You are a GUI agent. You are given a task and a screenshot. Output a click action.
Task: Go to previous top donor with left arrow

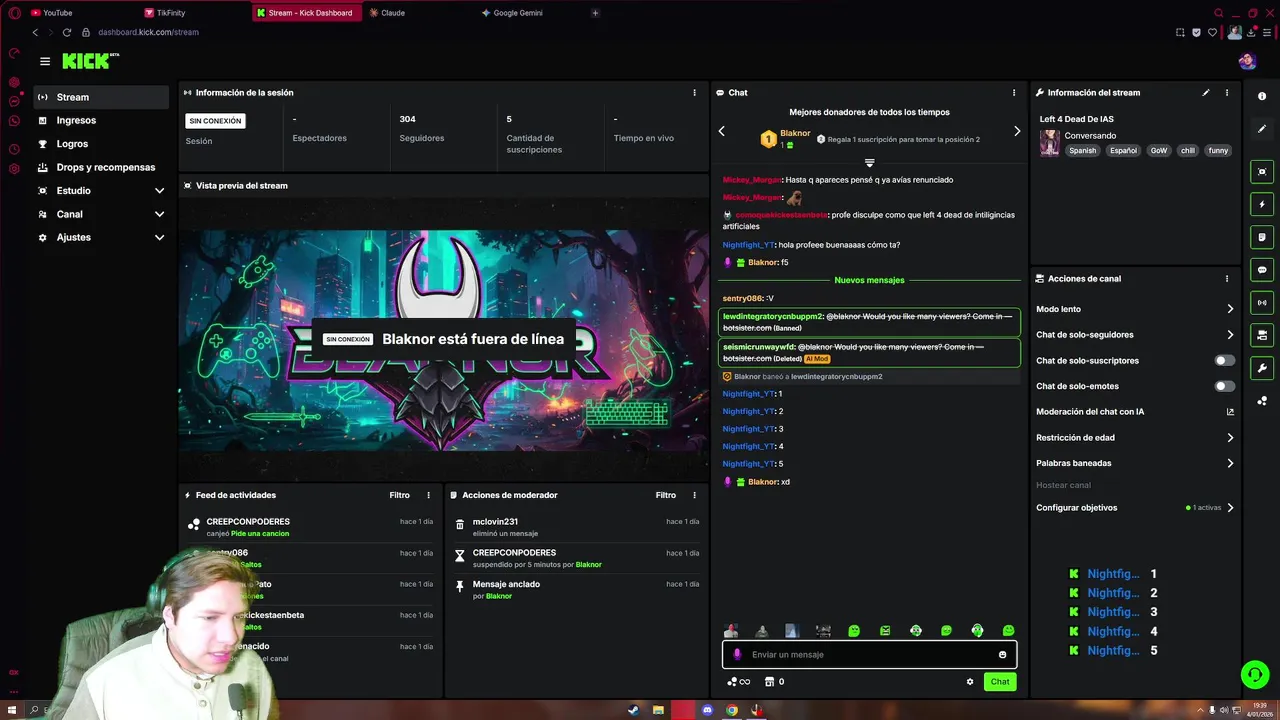(722, 131)
